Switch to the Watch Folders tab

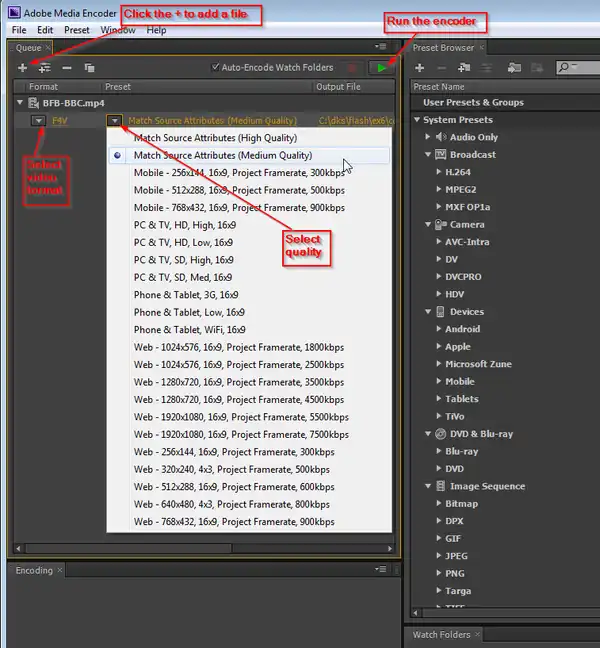pos(441,634)
